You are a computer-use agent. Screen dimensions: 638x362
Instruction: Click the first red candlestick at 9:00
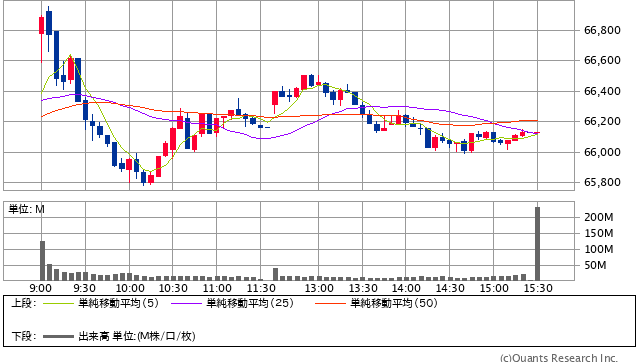[x=41, y=25]
